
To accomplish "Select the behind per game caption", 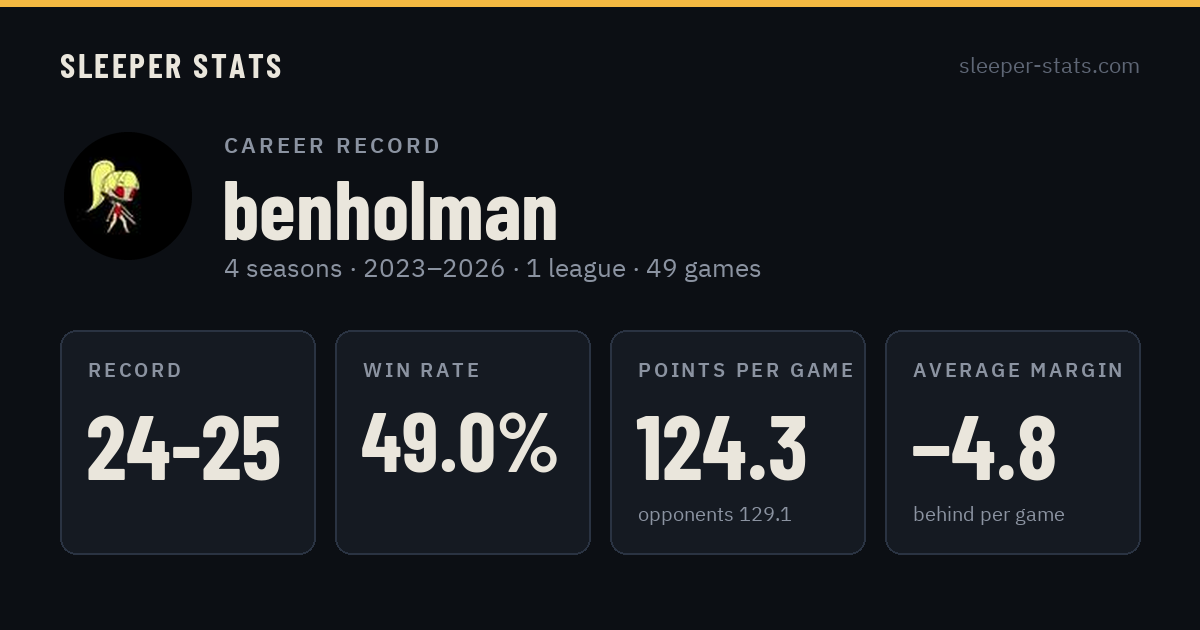I will tap(988, 515).
